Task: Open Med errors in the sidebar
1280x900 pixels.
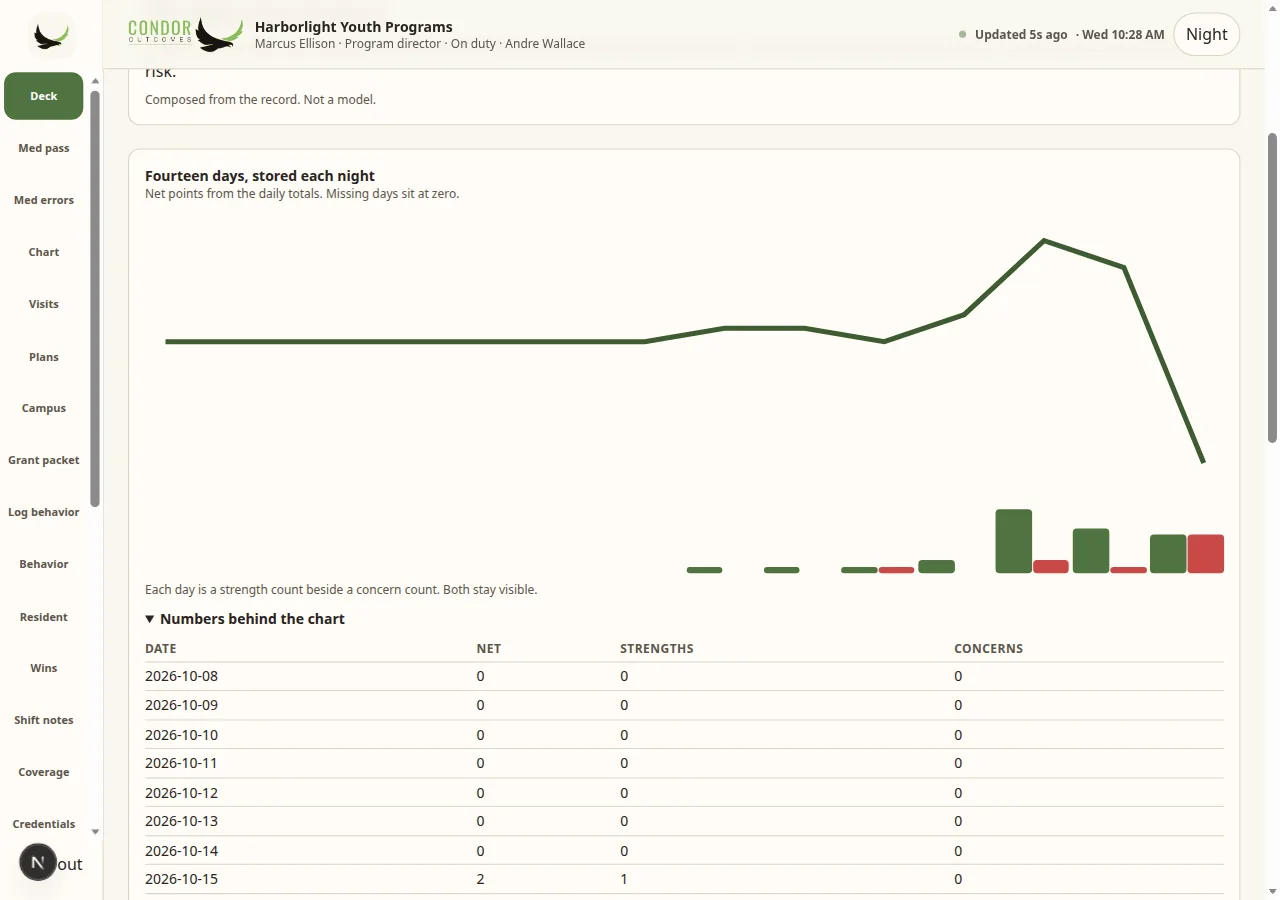Action: pyautogui.click(x=44, y=200)
